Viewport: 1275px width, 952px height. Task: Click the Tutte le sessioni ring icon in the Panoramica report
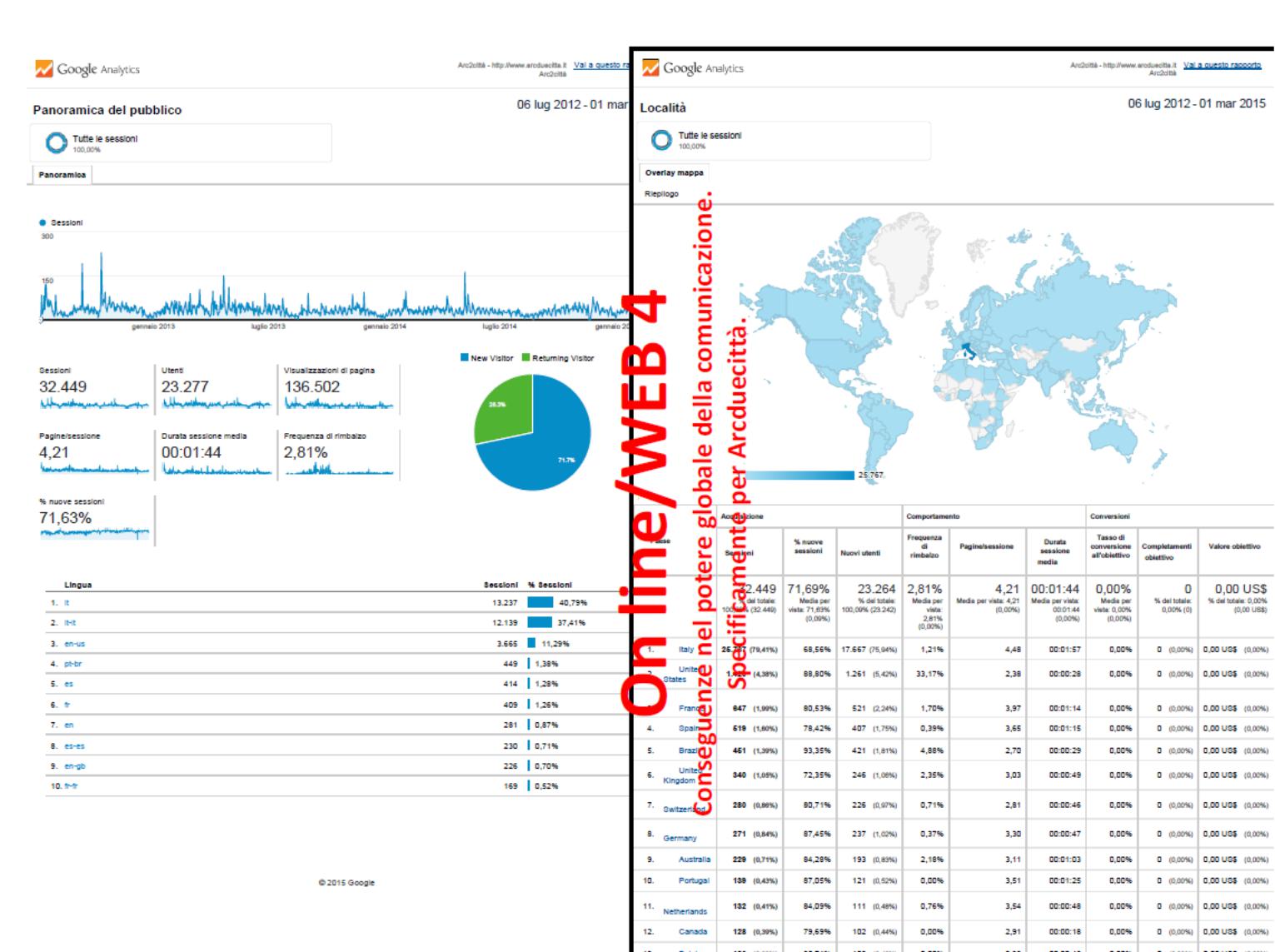tap(57, 142)
